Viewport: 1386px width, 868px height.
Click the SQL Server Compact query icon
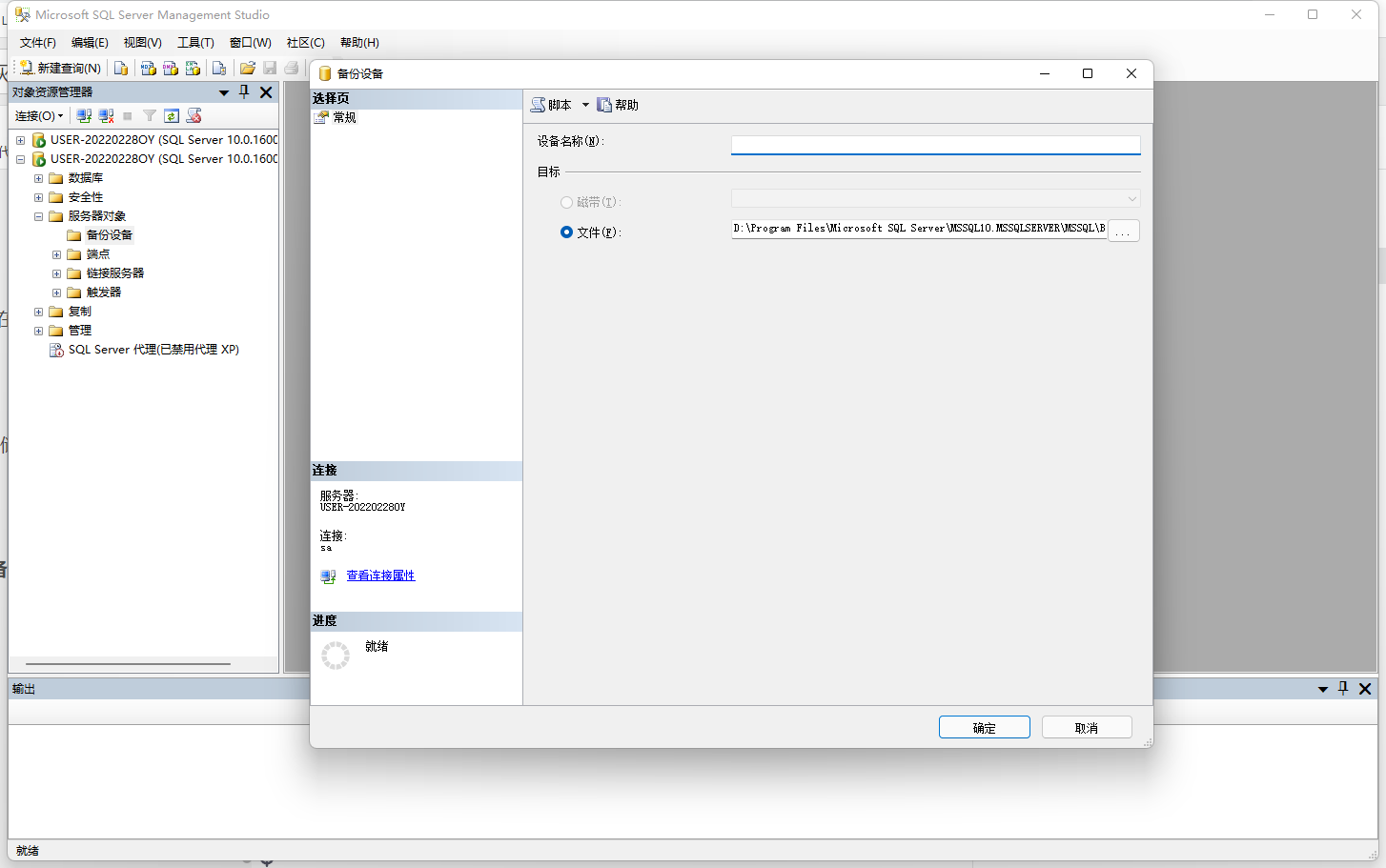(219, 68)
